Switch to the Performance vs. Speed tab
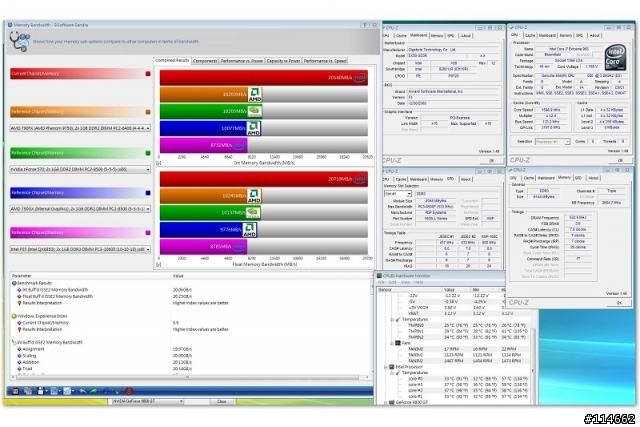This screenshot has width=640, height=427. [x=325, y=61]
